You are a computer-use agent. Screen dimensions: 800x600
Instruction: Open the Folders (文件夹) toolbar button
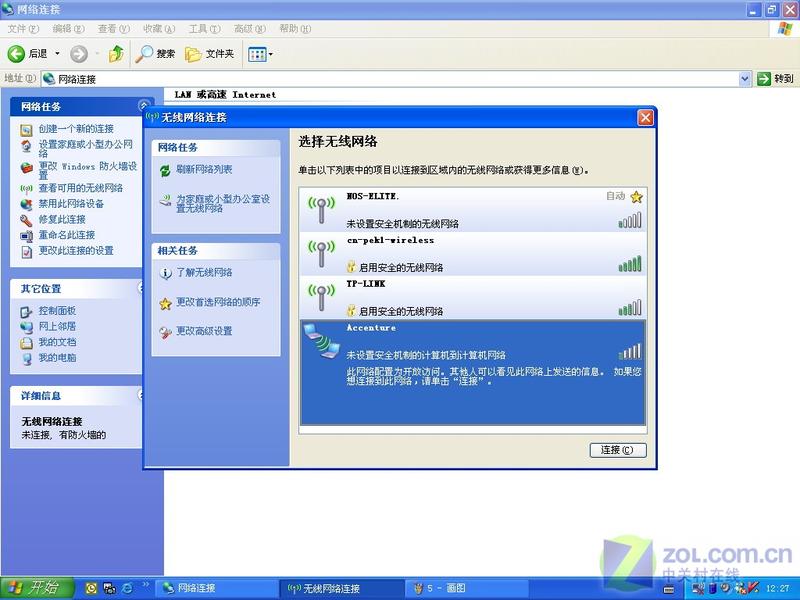(x=209, y=54)
